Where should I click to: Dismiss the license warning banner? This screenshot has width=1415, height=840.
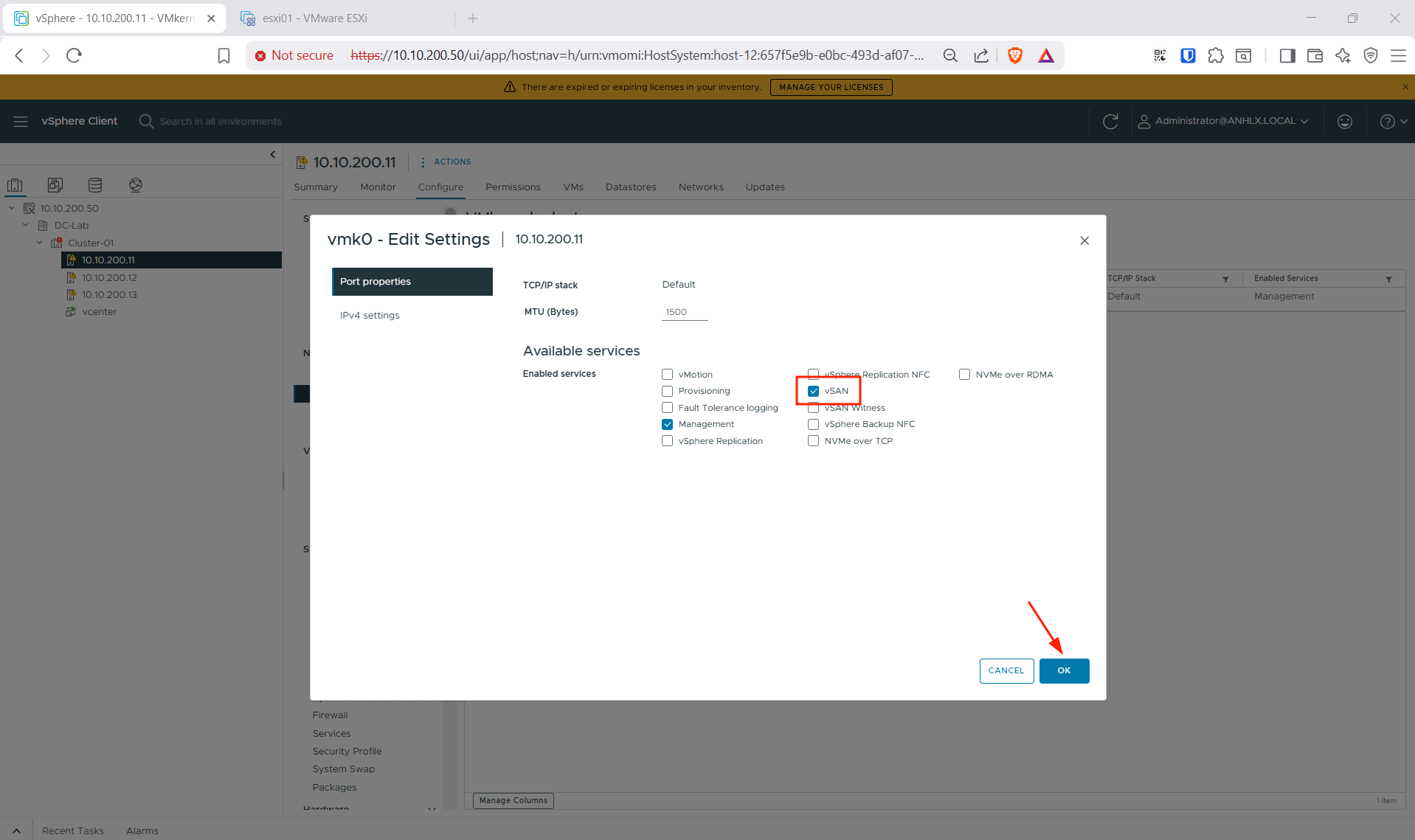click(x=1405, y=87)
